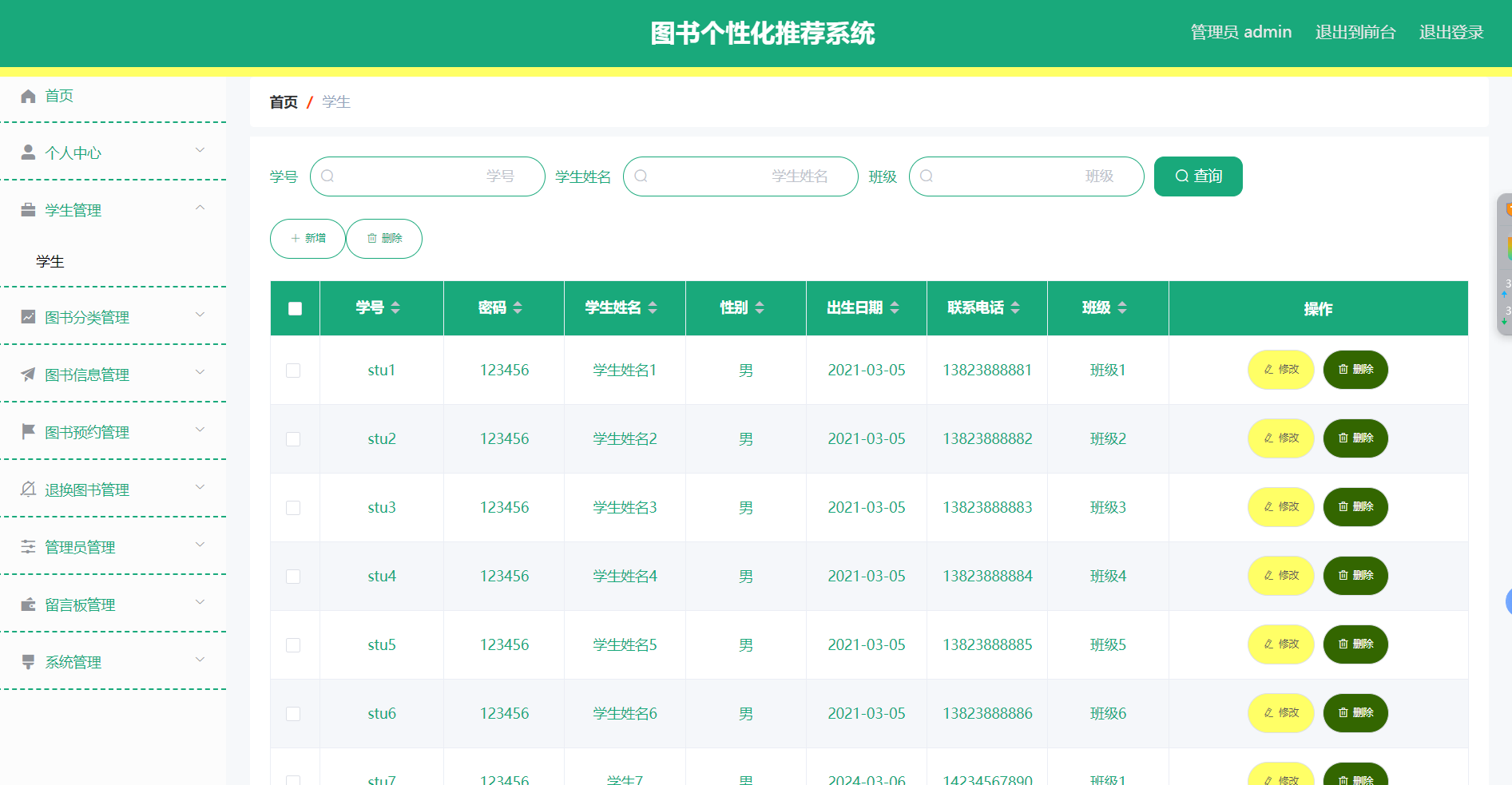Click the brush icon for 系统管理
Viewport: 1512px width, 785px height.
click(x=28, y=662)
